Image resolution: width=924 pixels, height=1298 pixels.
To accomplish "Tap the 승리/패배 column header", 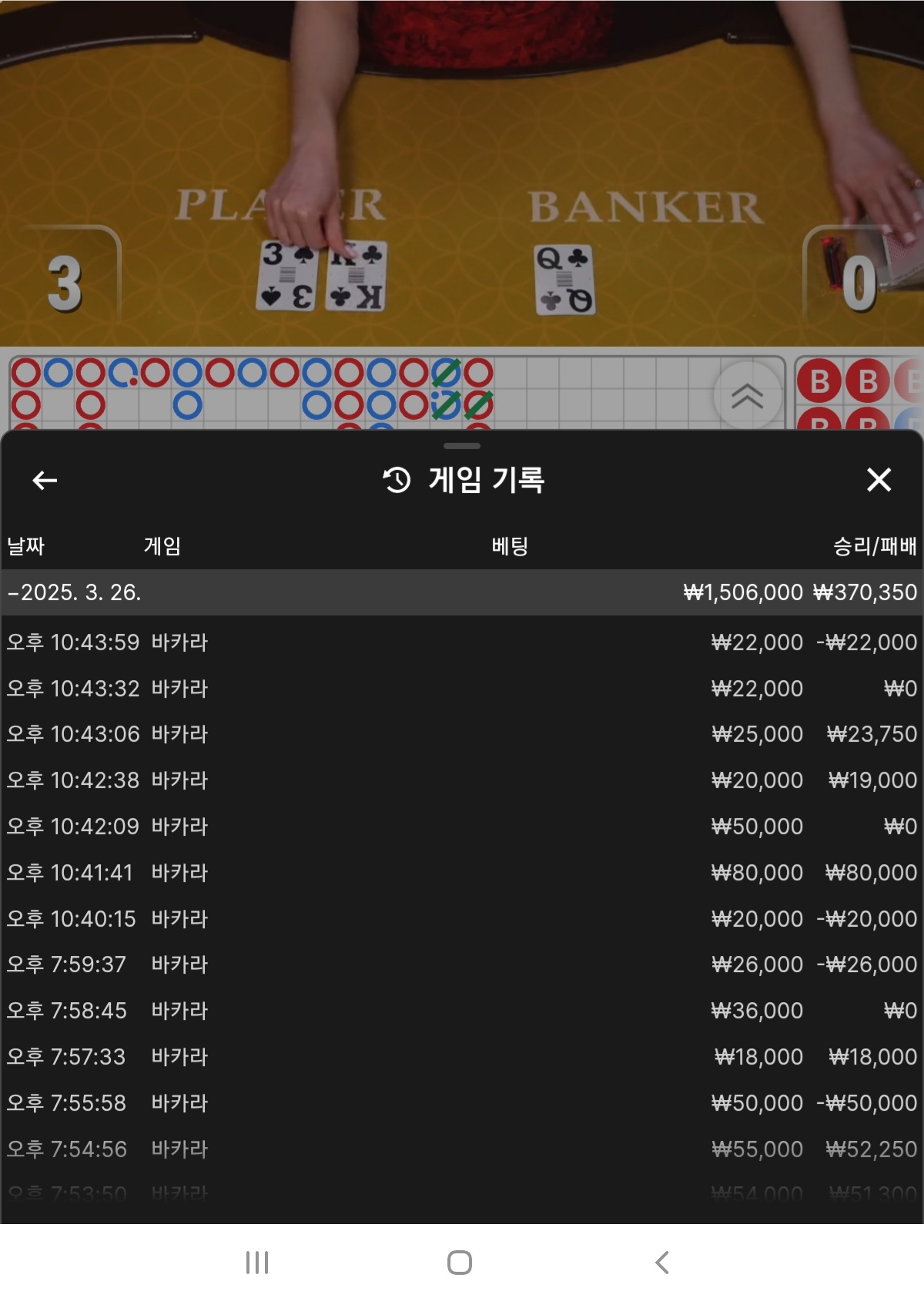I will pyautogui.click(x=875, y=546).
